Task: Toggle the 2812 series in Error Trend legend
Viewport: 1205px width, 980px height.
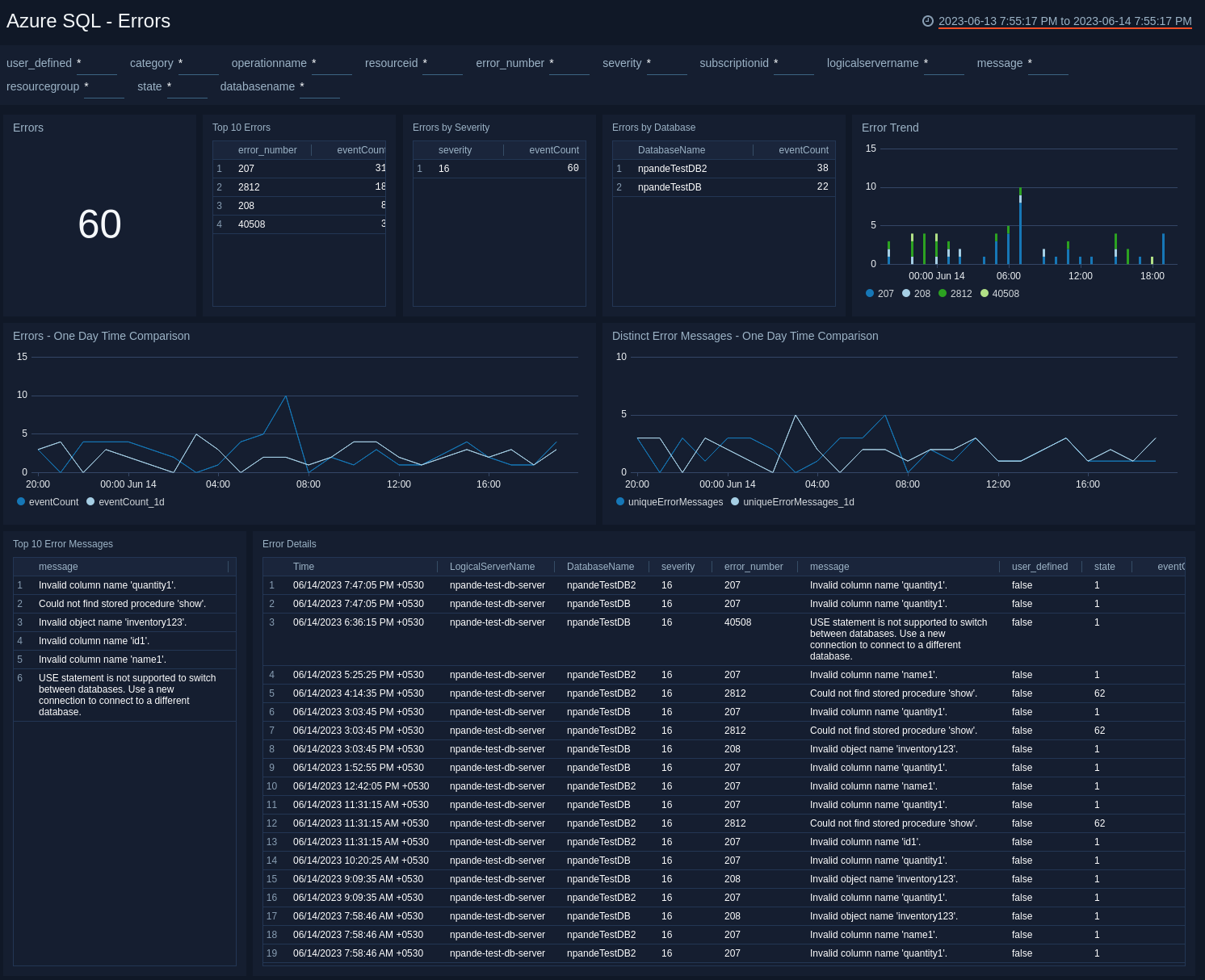Action: pos(955,294)
